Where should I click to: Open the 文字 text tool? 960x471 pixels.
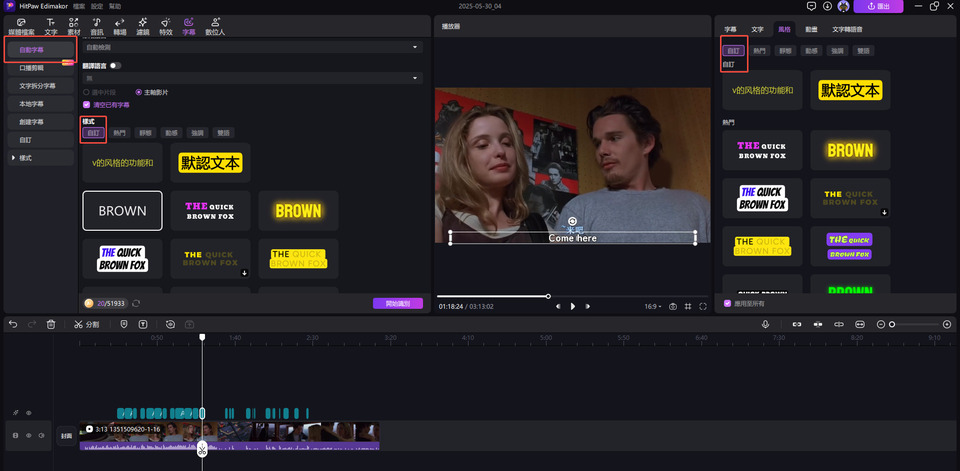(x=51, y=26)
